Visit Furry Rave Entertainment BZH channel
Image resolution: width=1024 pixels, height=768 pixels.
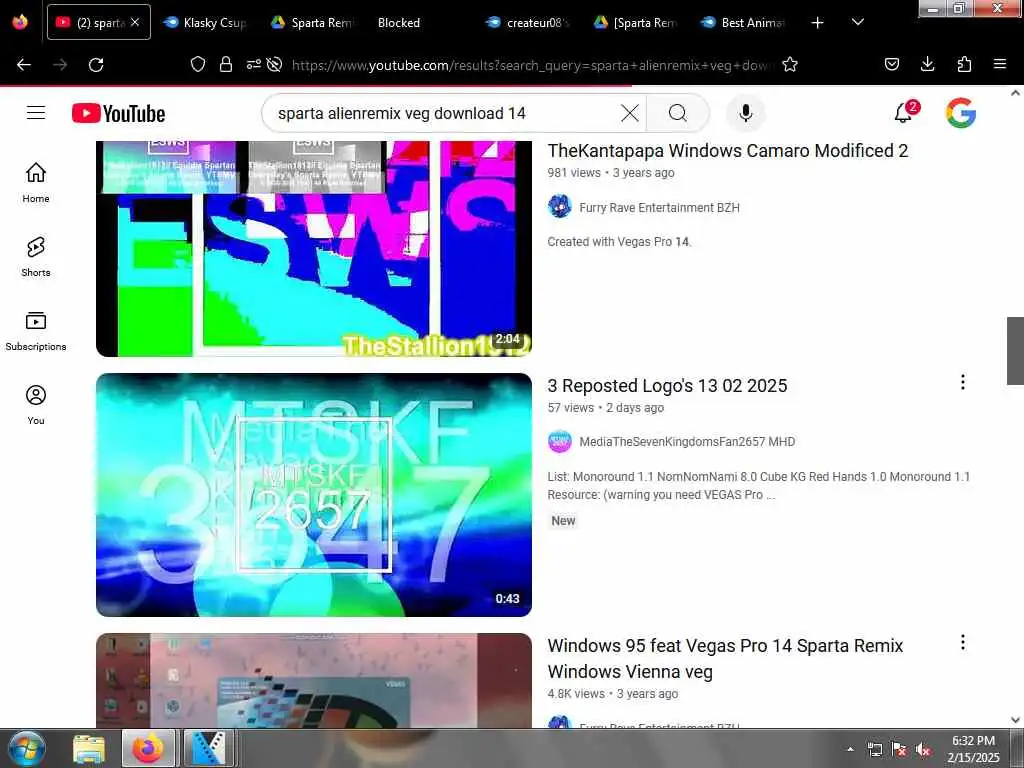[659, 208]
